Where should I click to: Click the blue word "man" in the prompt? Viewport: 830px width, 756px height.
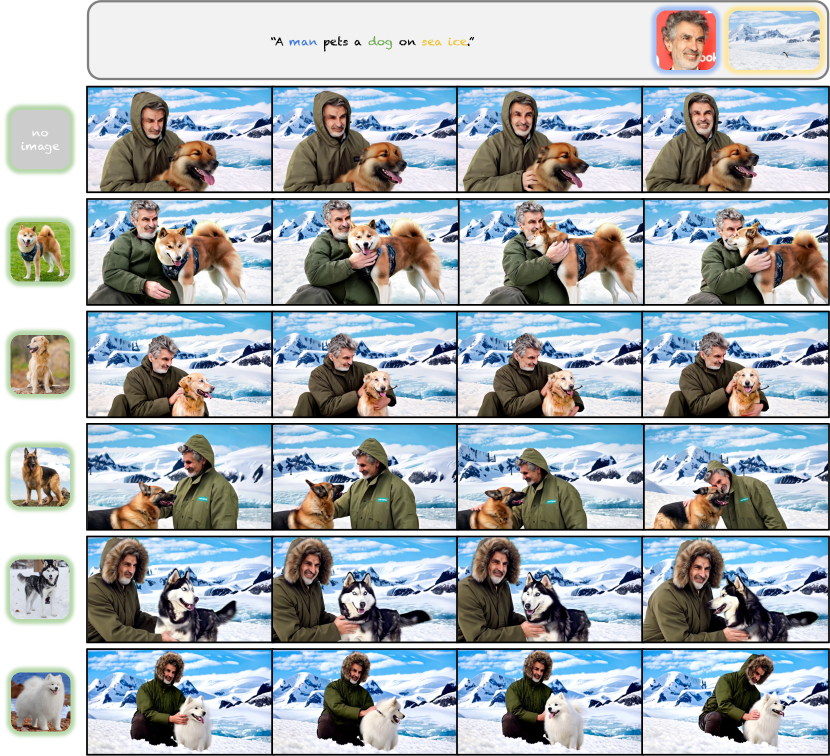click(303, 42)
